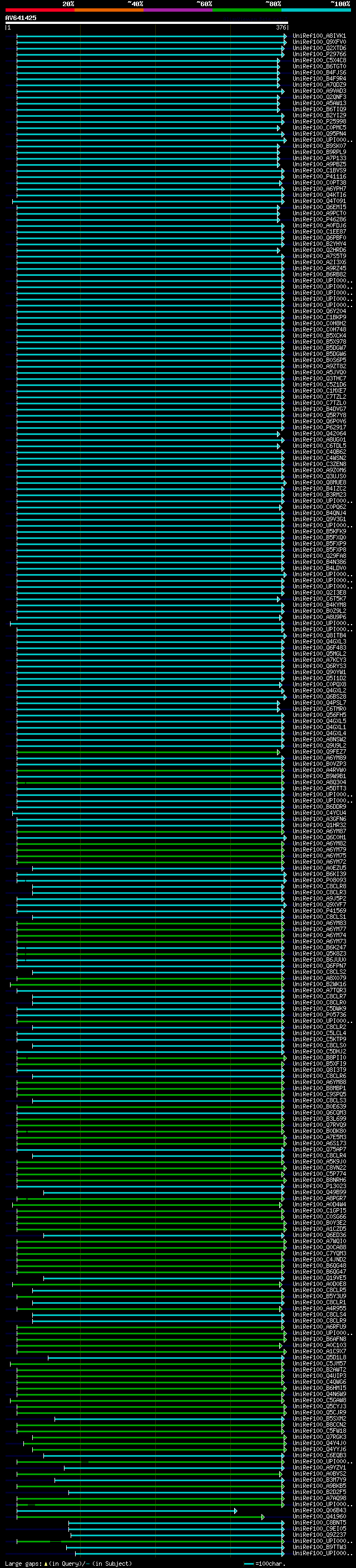Select hit label UniRef100_B6TGT0
This screenshot has width=356, height=1568.
point(319,66)
